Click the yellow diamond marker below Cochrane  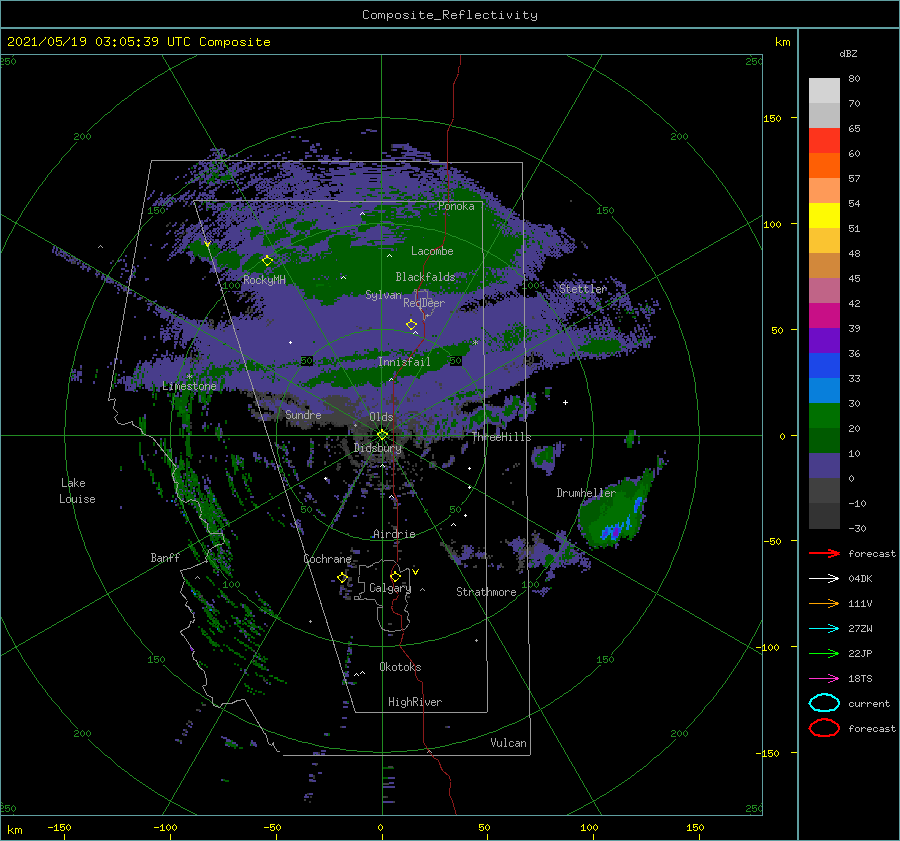tap(343, 578)
